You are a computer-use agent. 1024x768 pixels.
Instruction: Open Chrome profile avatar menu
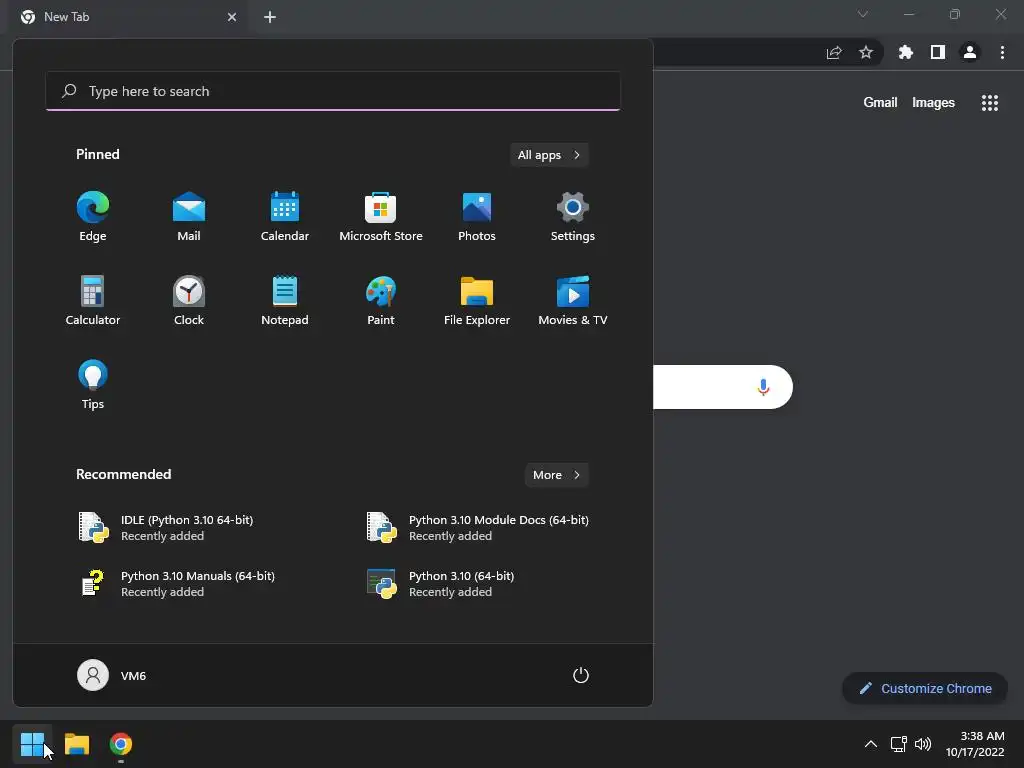point(970,52)
